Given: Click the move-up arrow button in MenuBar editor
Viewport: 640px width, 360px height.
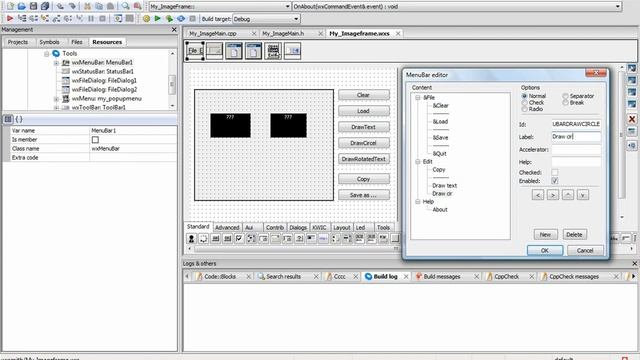Looking at the screenshot, I should (x=568, y=195).
